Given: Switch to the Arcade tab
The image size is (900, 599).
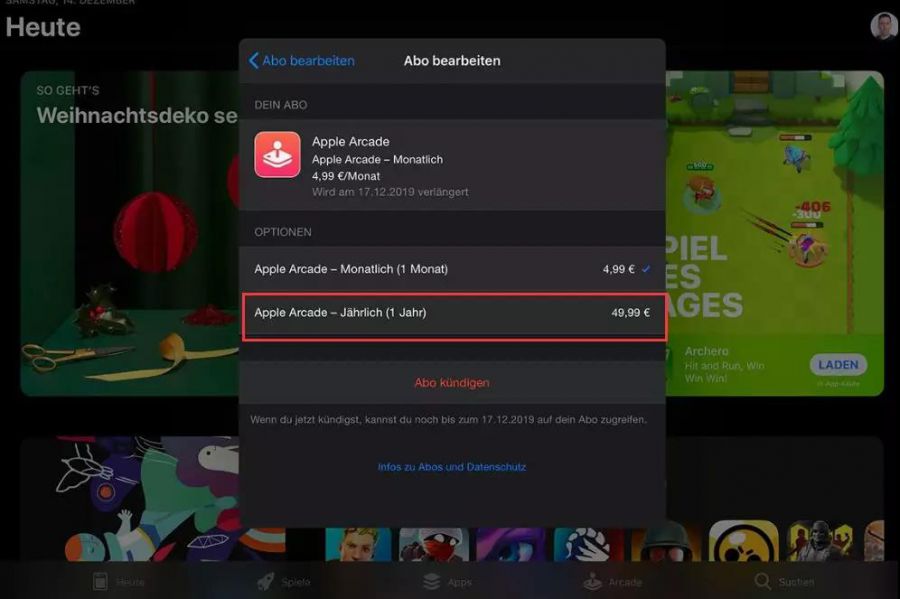Looking at the screenshot, I should (613, 582).
